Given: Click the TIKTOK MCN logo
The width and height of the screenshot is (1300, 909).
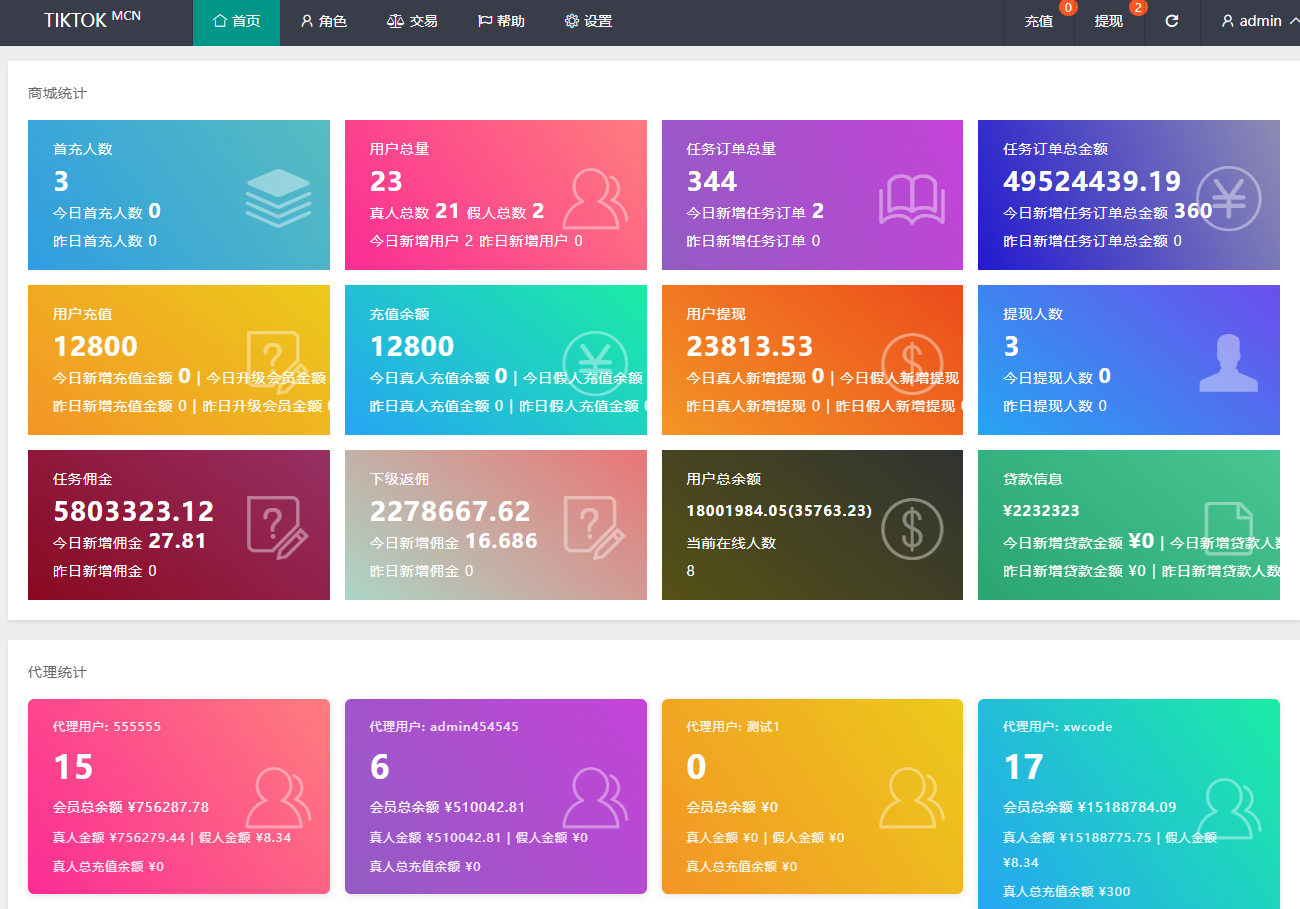Looking at the screenshot, I should [92, 20].
